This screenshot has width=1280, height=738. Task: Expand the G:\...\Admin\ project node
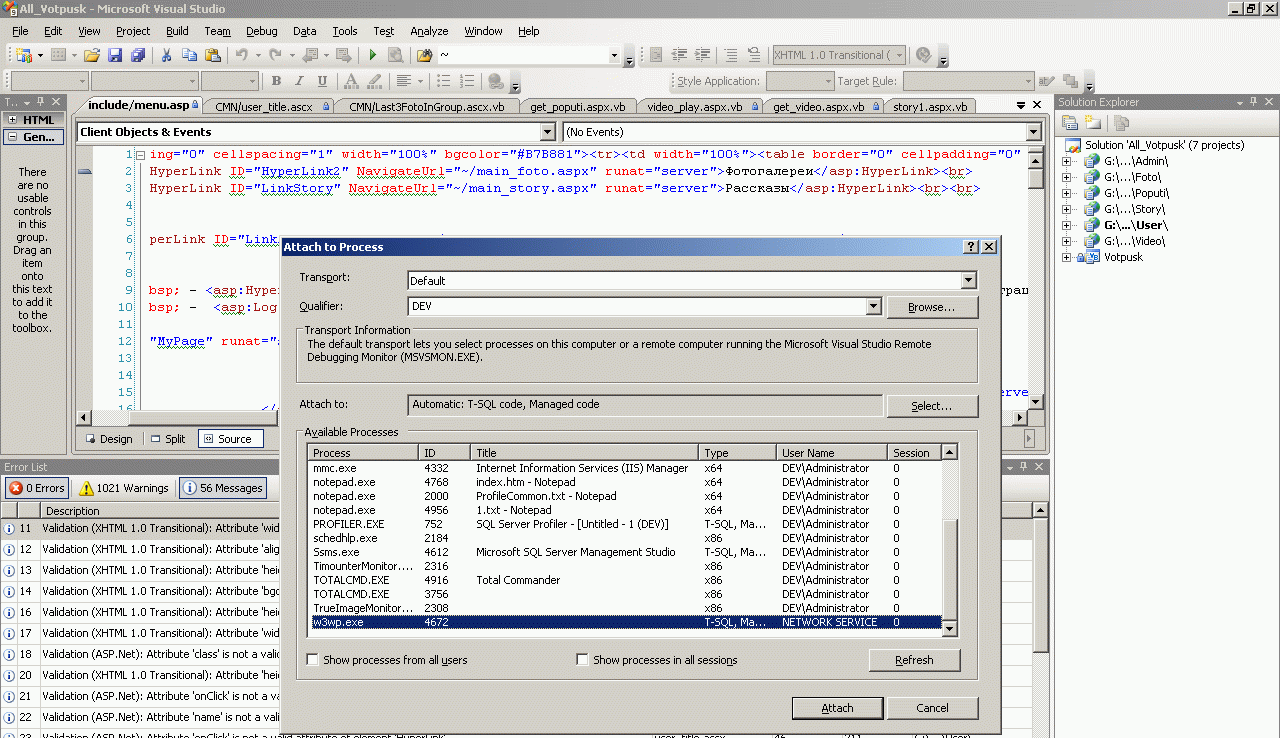(1067, 161)
